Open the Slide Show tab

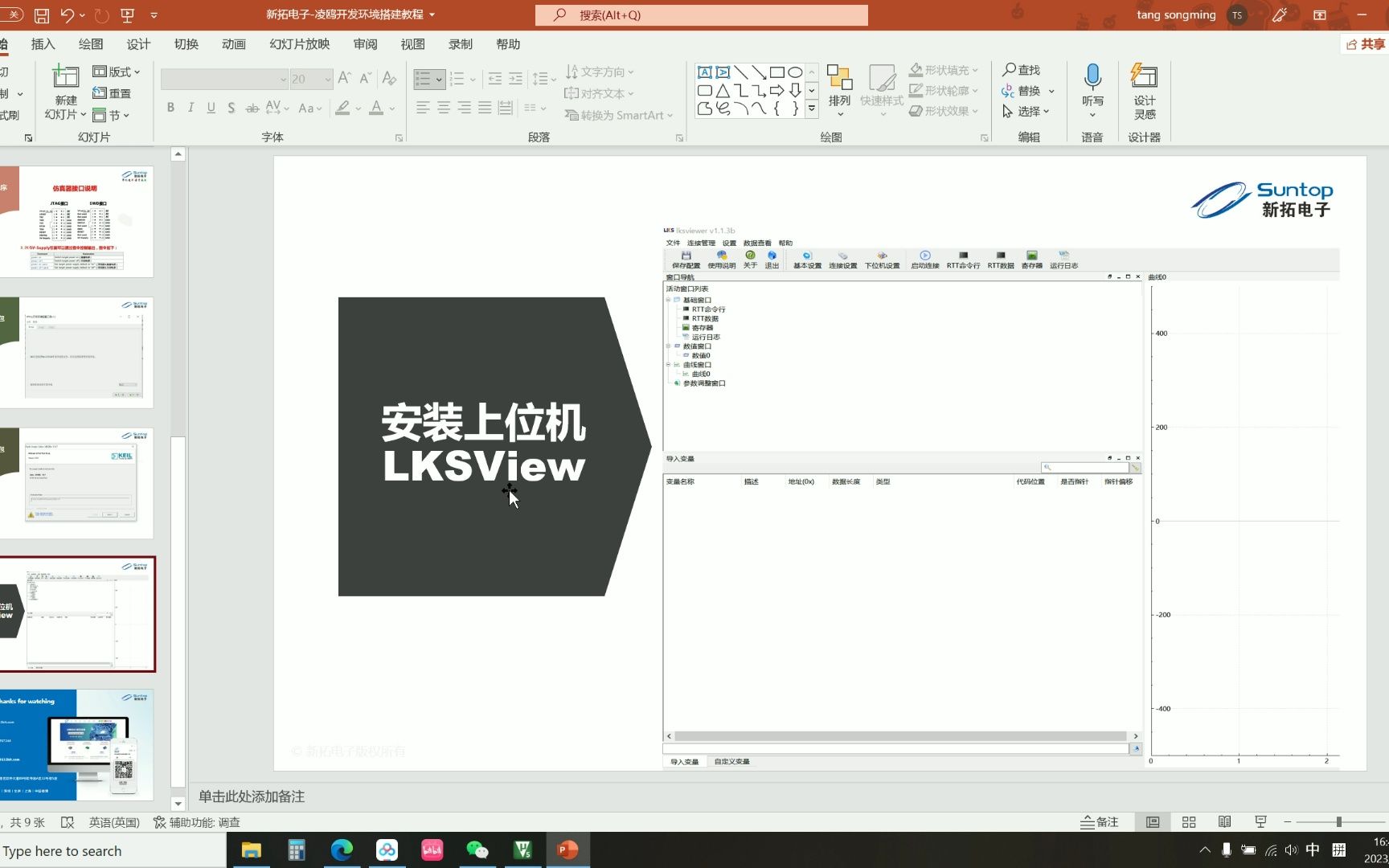tap(300, 44)
